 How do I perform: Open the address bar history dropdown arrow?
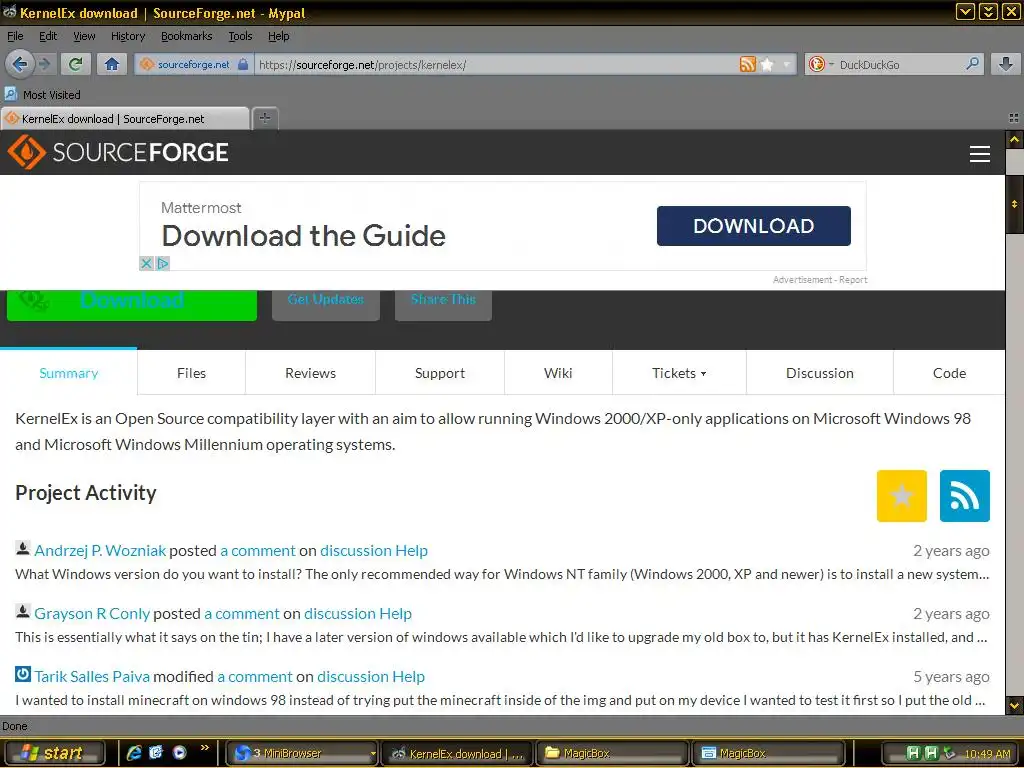(x=786, y=64)
